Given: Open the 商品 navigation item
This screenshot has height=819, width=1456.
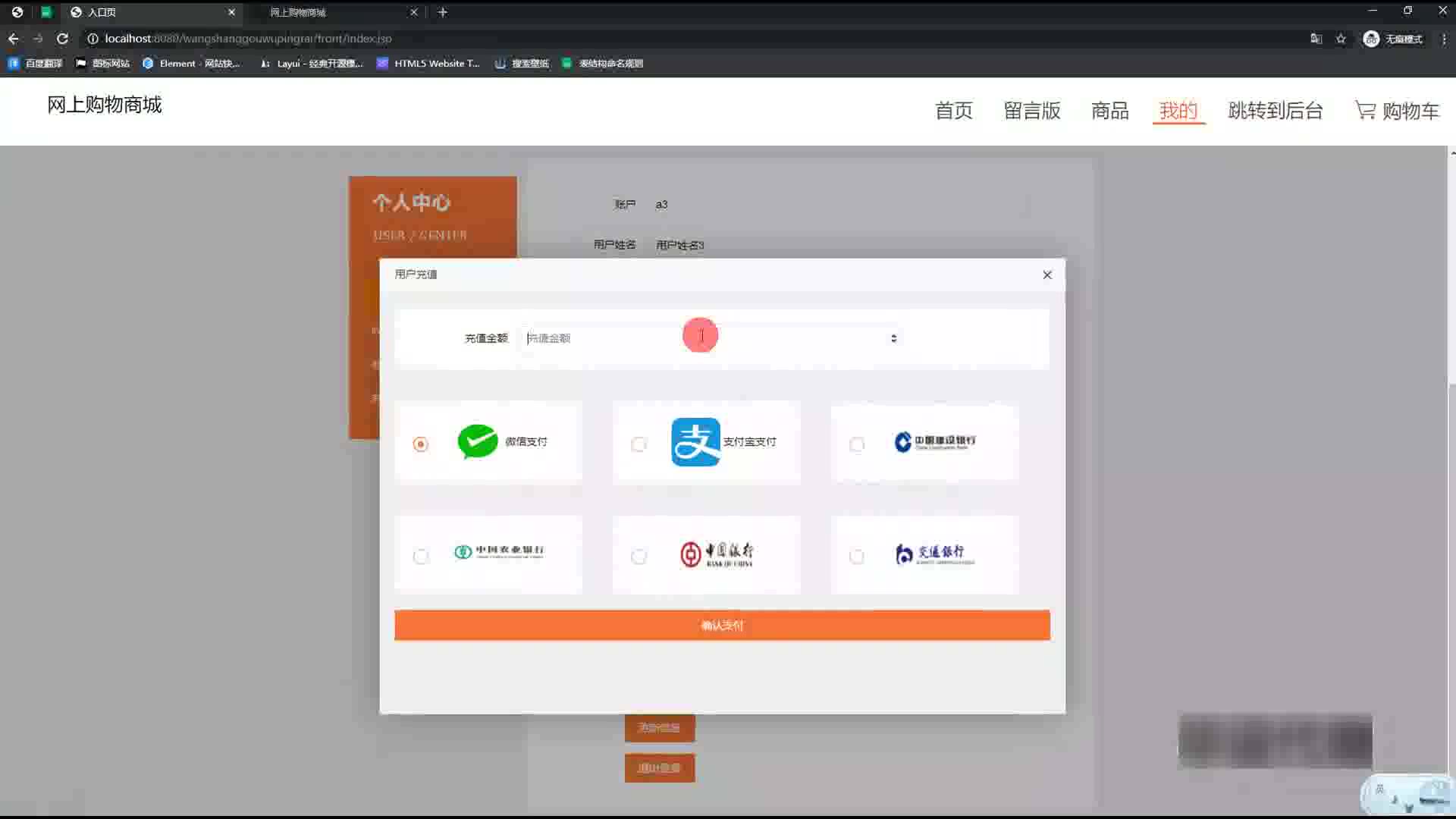Looking at the screenshot, I should [1110, 111].
